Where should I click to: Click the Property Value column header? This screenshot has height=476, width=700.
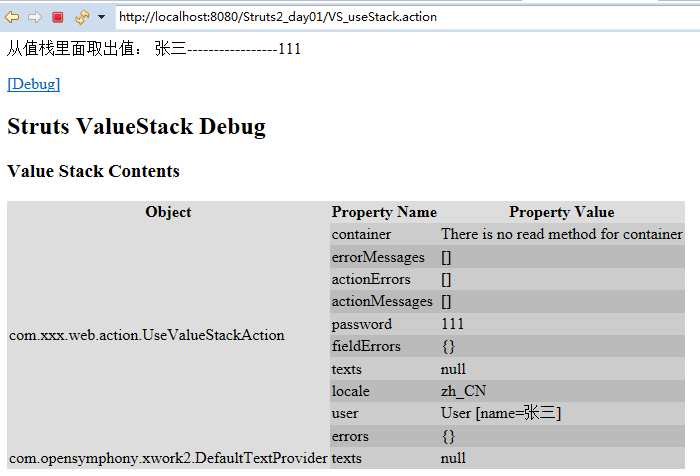click(562, 212)
